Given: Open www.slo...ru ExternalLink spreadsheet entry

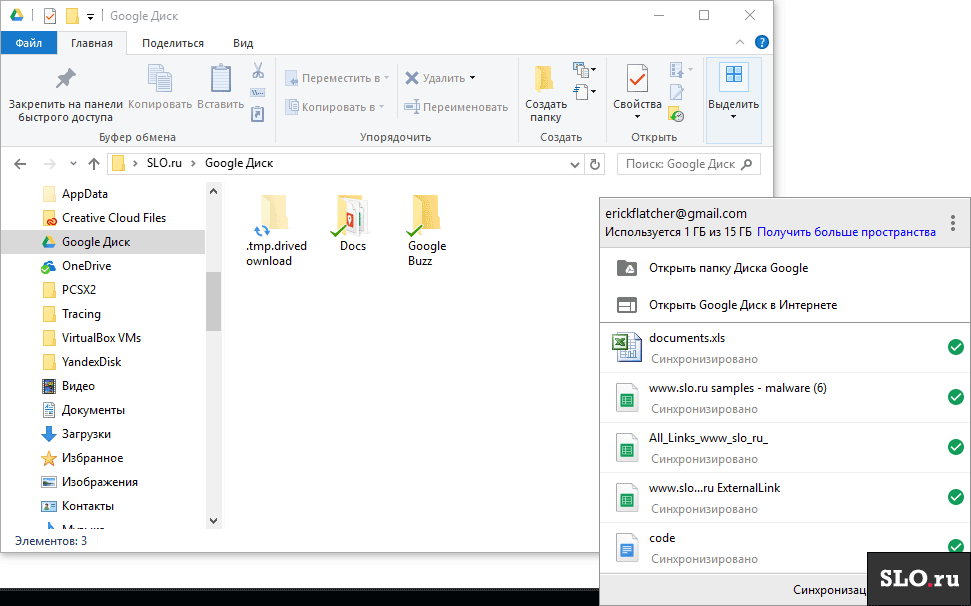Looking at the screenshot, I should pos(785,498).
